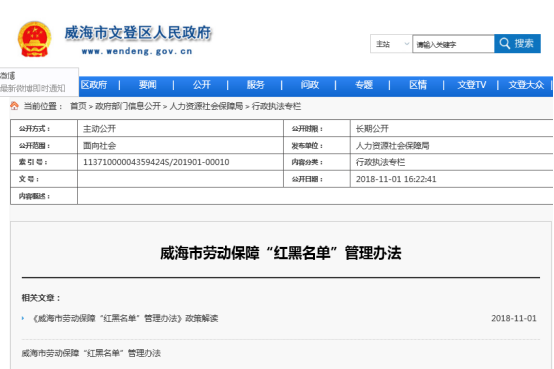Click the 搜索 search button

[517, 43]
